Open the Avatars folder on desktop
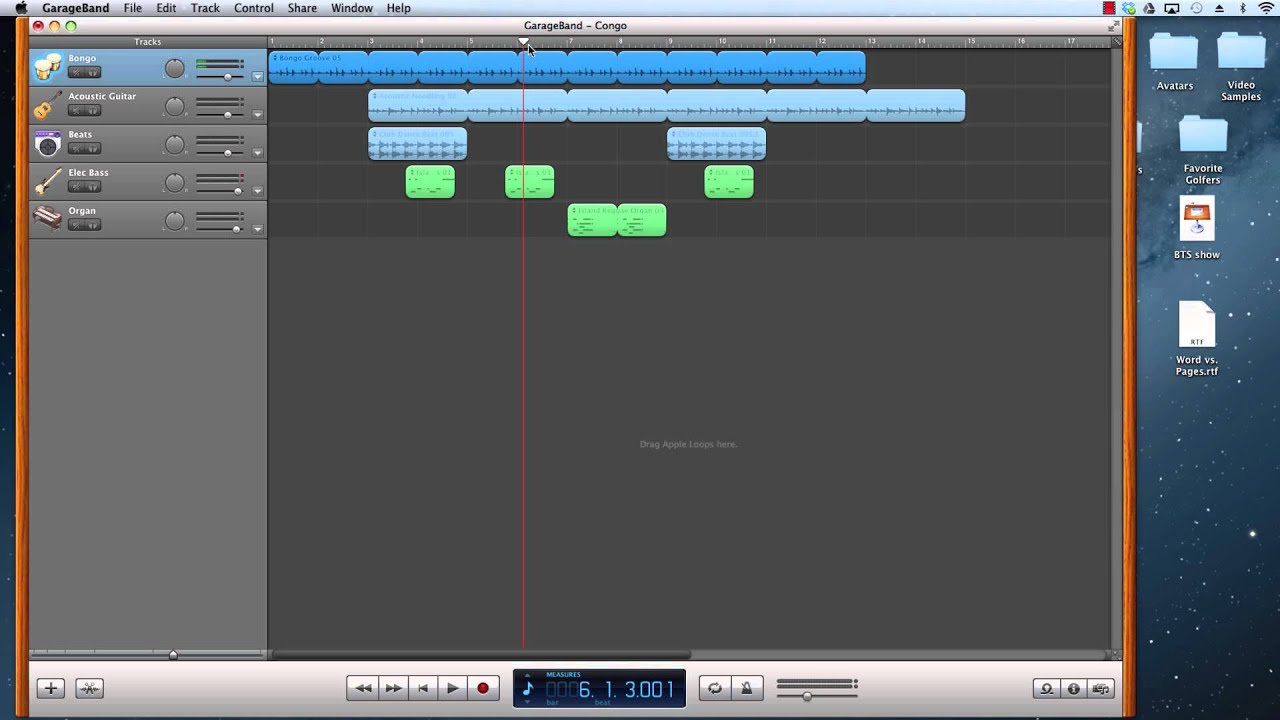 tap(1174, 62)
